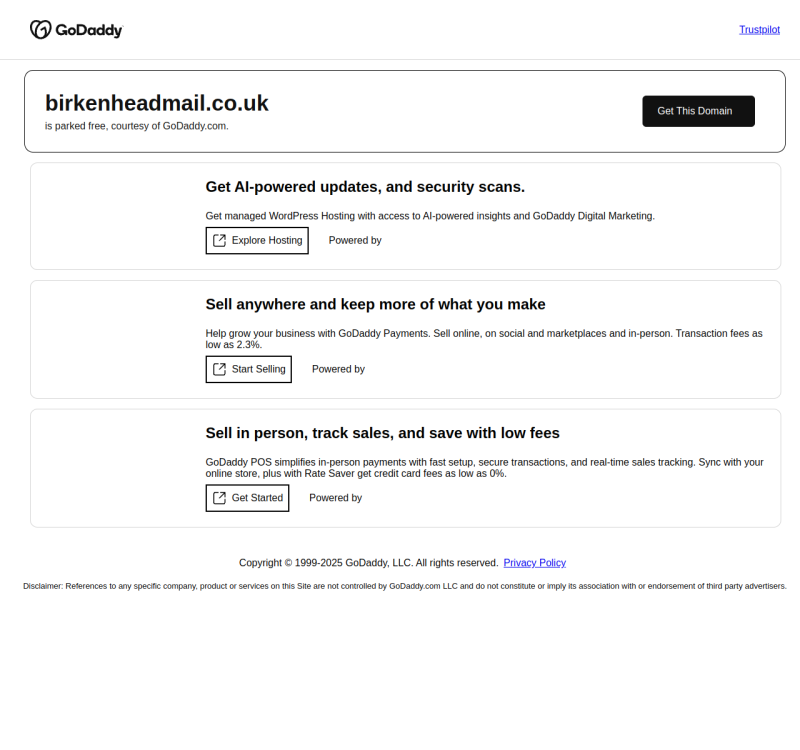
Task: Click the birkenheadmail.co.uk domain heading
Action: click(x=156, y=103)
